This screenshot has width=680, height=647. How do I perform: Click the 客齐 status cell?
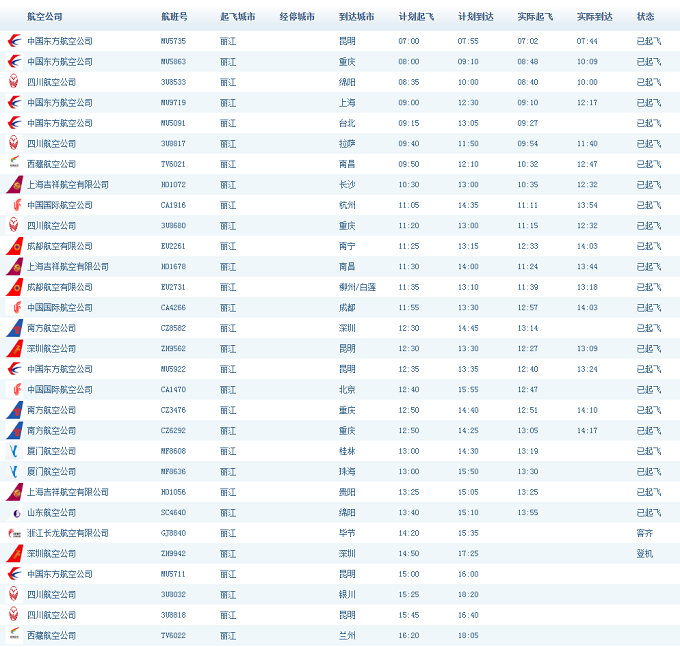(x=644, y=533)
